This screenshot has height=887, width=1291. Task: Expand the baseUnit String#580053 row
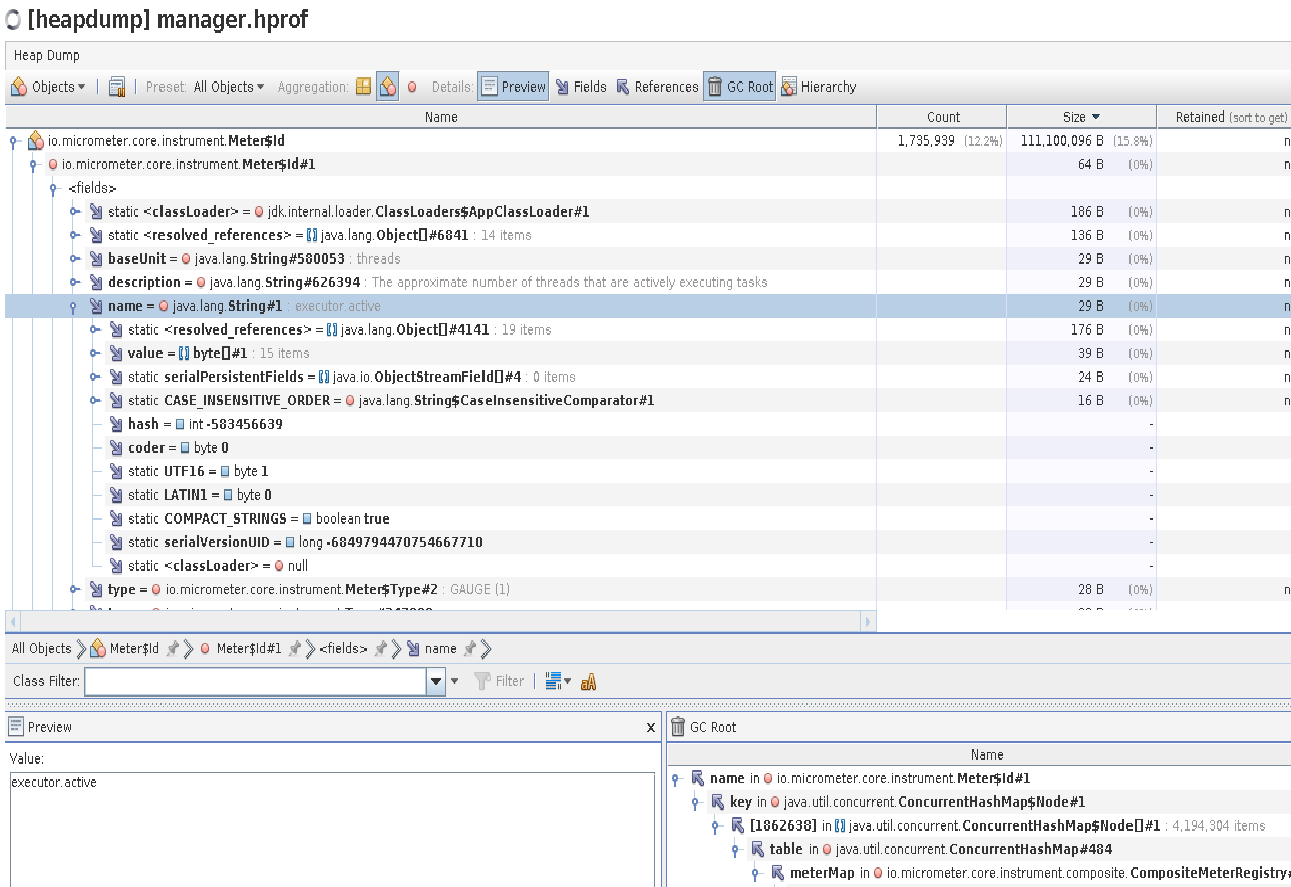(x=75, y=259)
